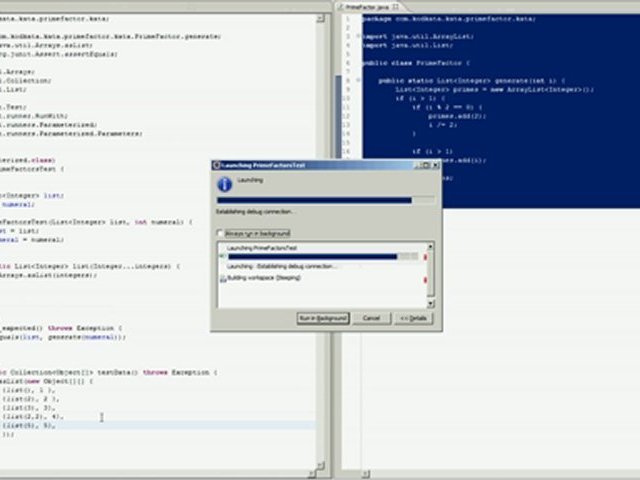Click the blue info icon in Launching dialog
The height and width of the screenshot is (480, 640).
(x=225, y=184)
